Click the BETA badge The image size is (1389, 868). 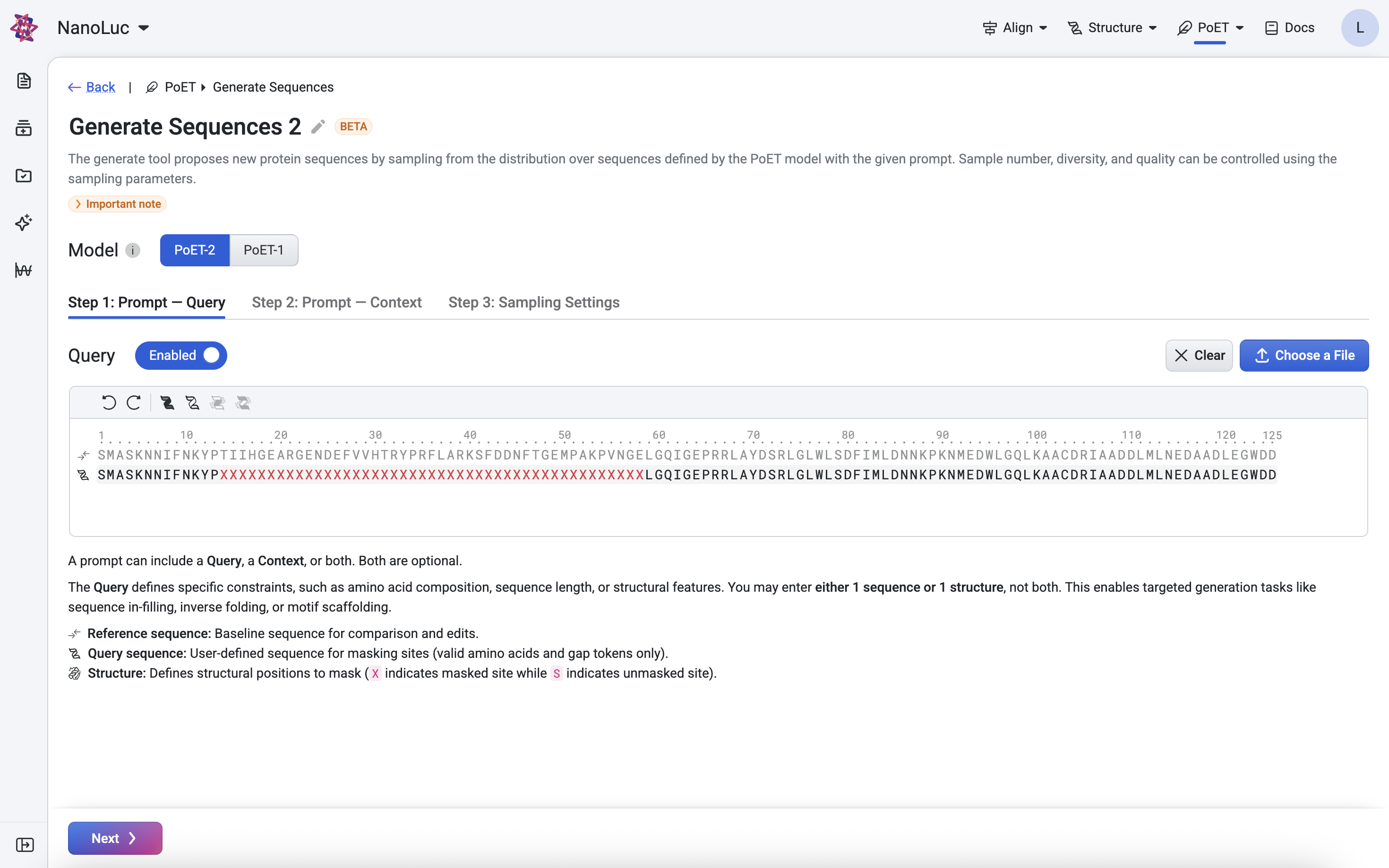[x=353, y=126]
